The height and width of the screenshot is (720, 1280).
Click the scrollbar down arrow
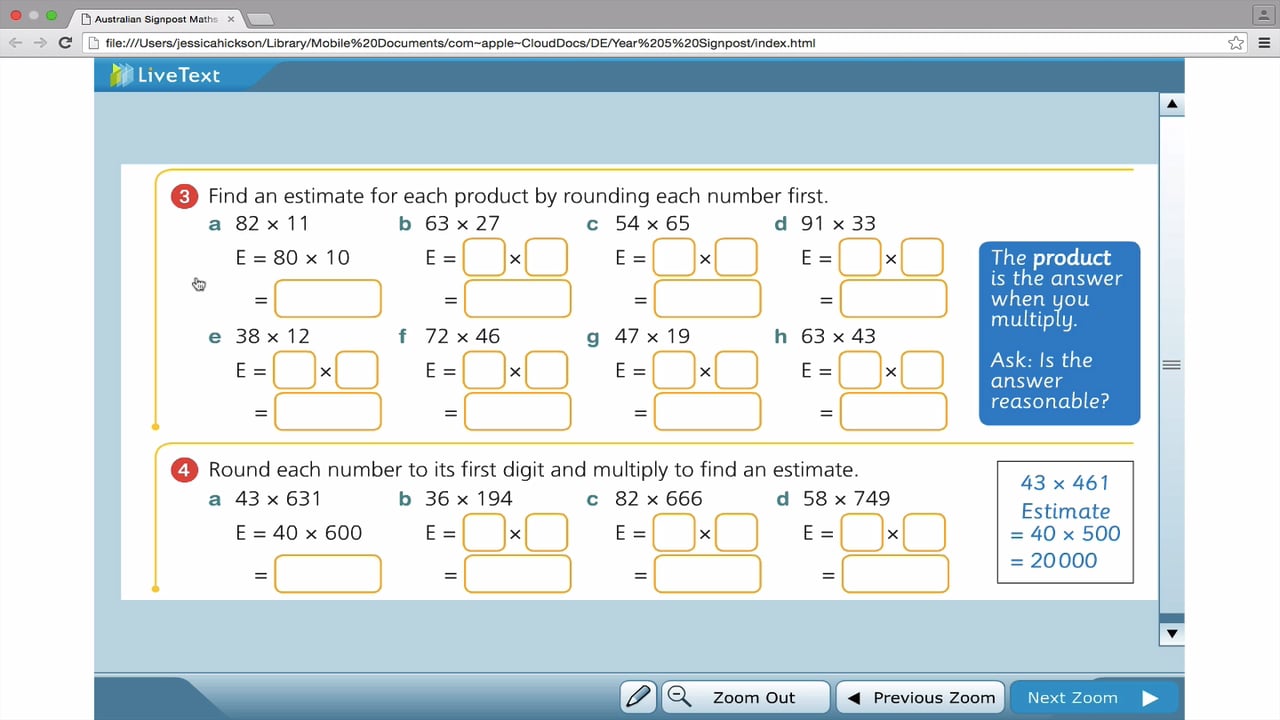click(x=1172, y=633)
